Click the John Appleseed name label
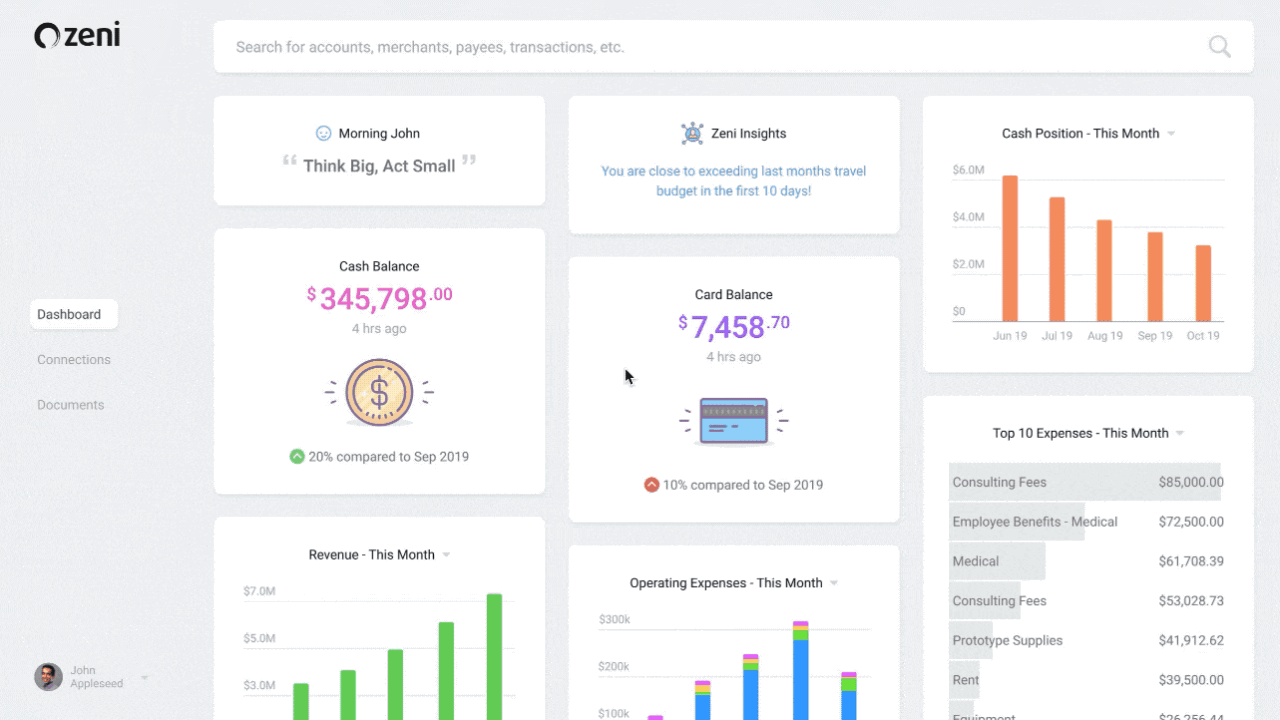Screen dimensions: 1280x720 [97, 677]
